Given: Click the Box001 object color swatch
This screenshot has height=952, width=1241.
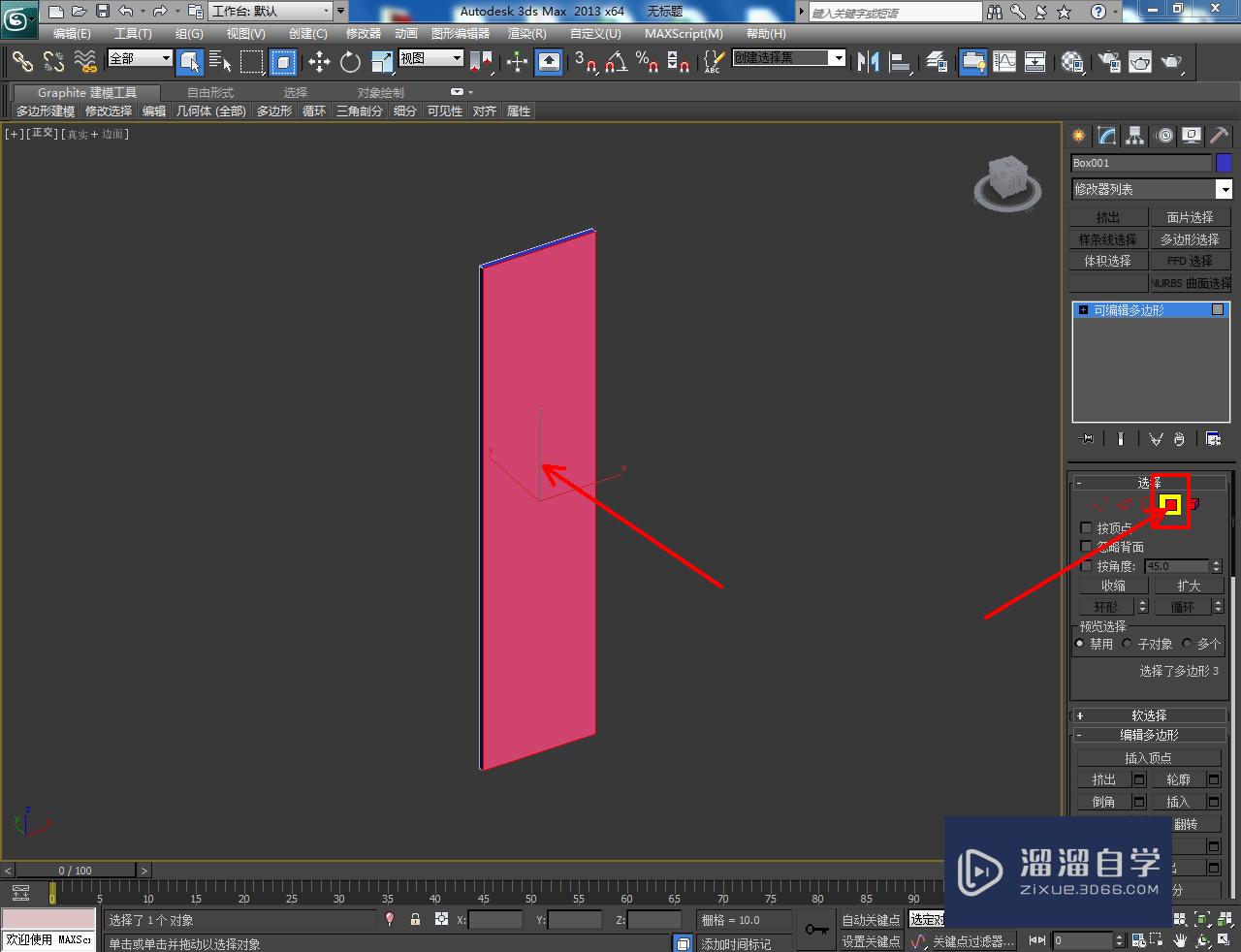Looking at the screenshot, I should pyautogui.click(x=1224, y=163).
